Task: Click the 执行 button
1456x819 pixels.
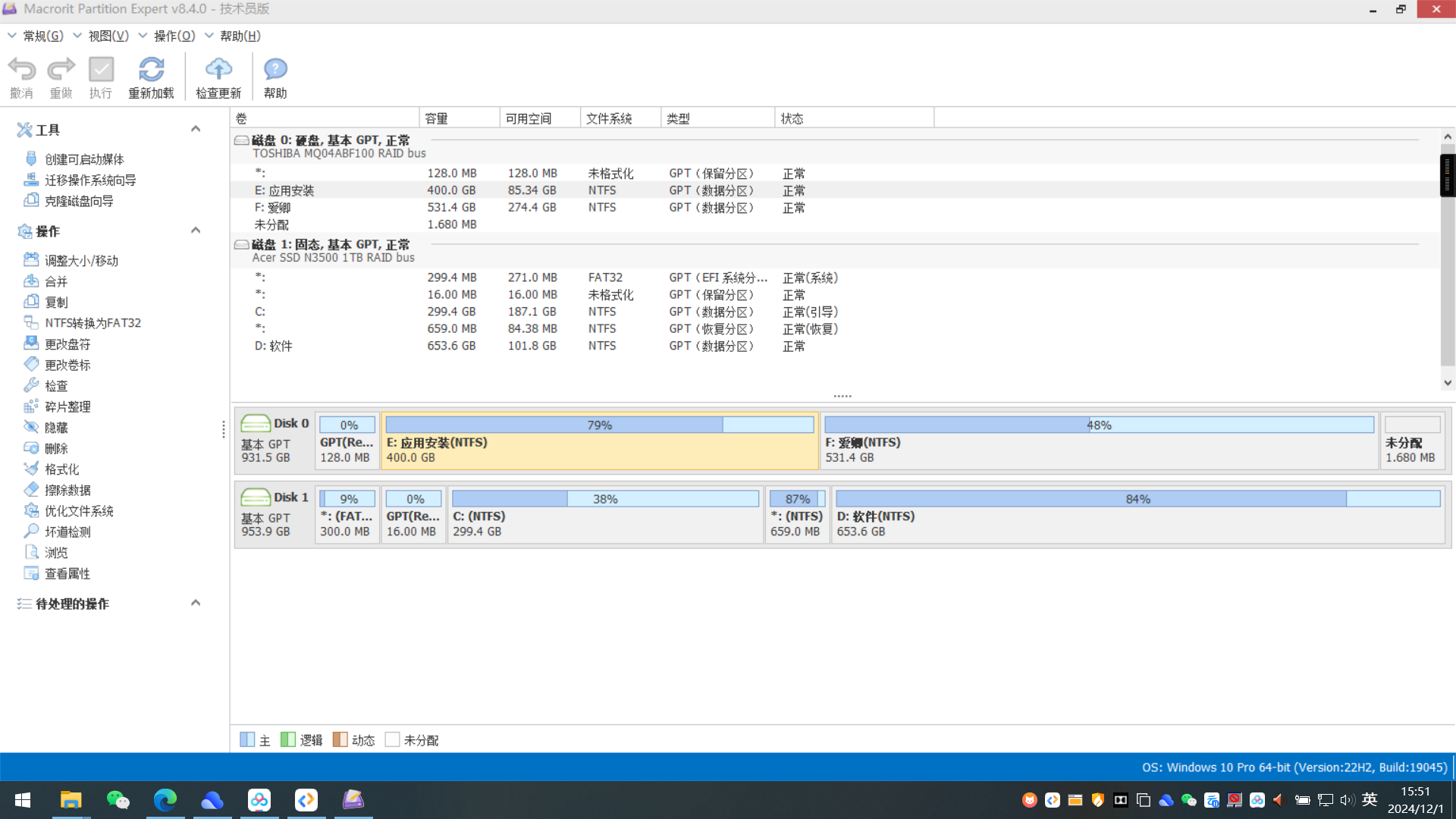Action: (x=100, y=76)
